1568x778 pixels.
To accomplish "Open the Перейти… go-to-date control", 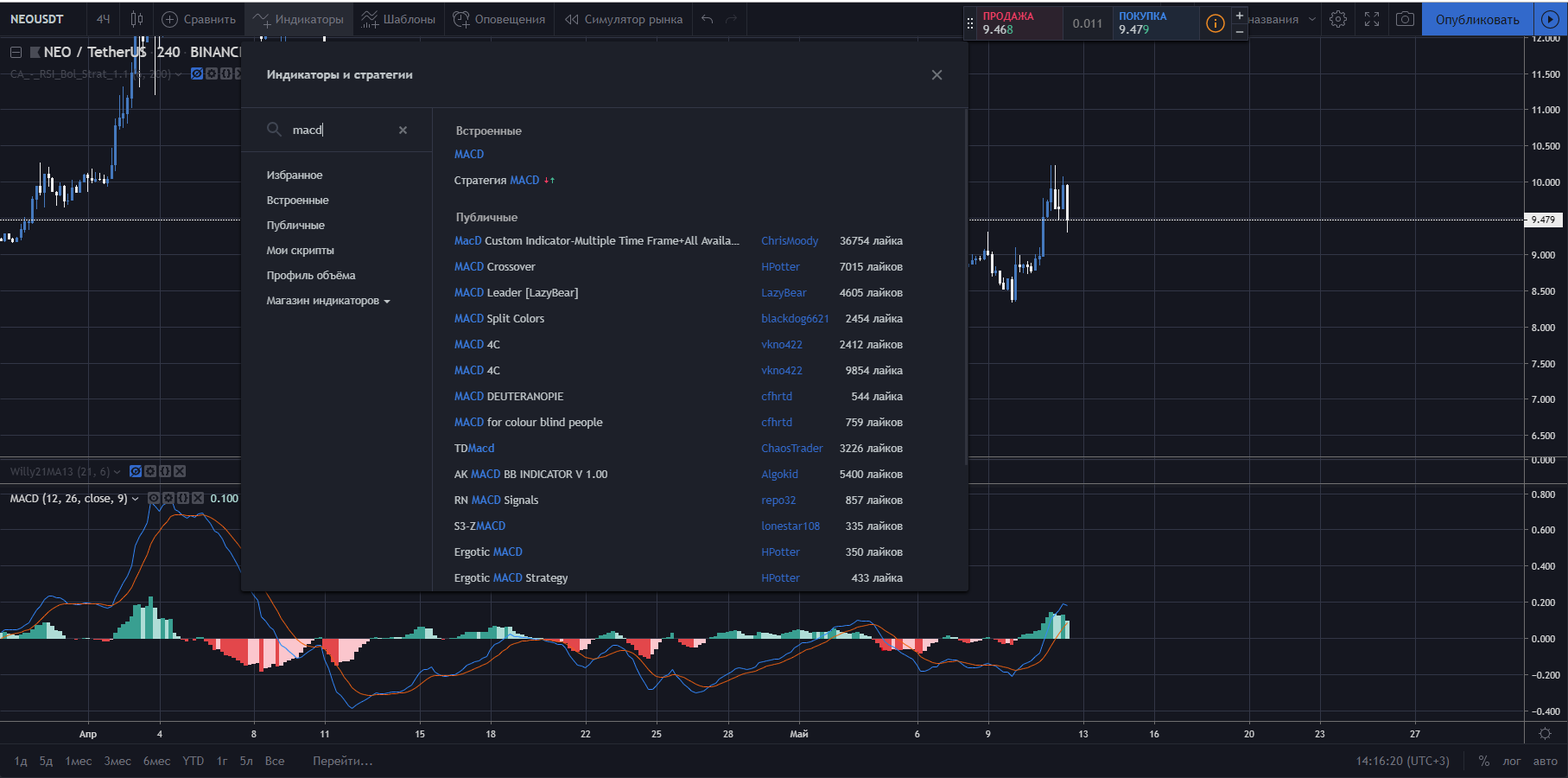I will [x=342, y=761].
